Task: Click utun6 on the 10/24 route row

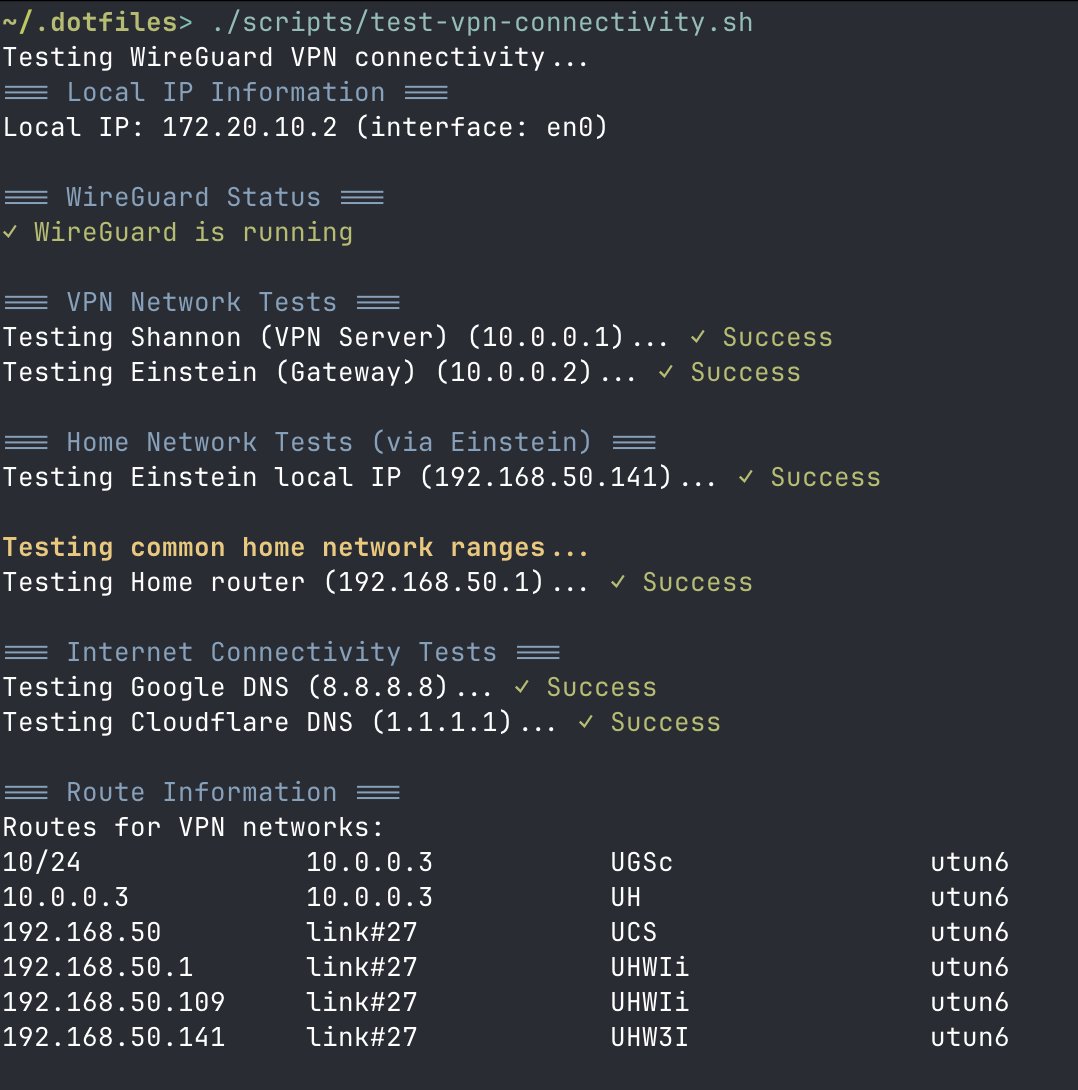Action: point(970,862)
